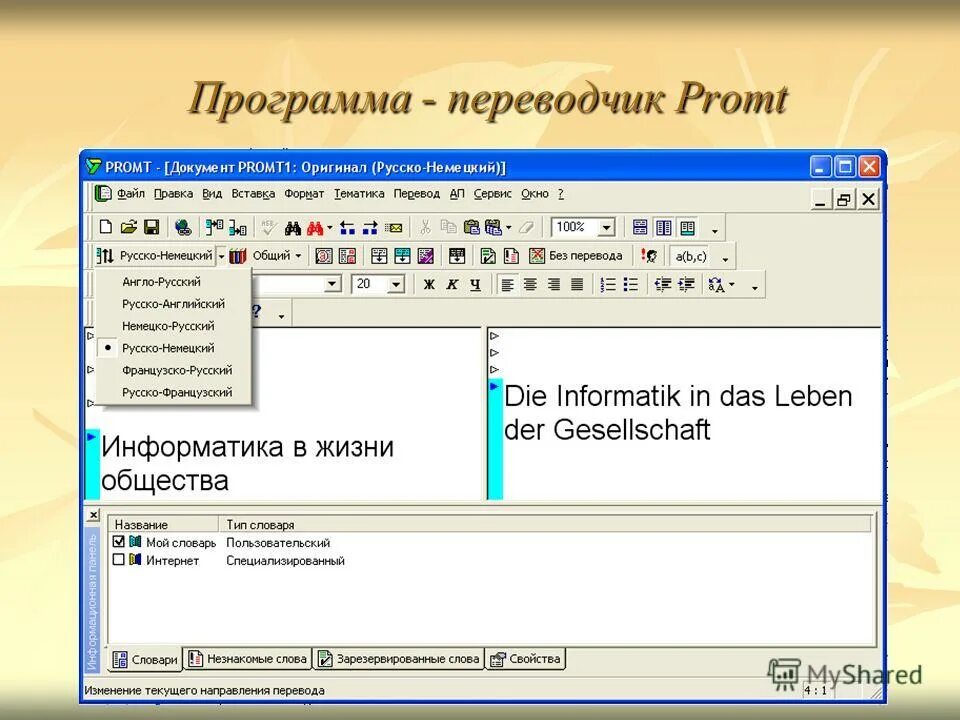
Task: Justify the text
Action: coord(577,285)
